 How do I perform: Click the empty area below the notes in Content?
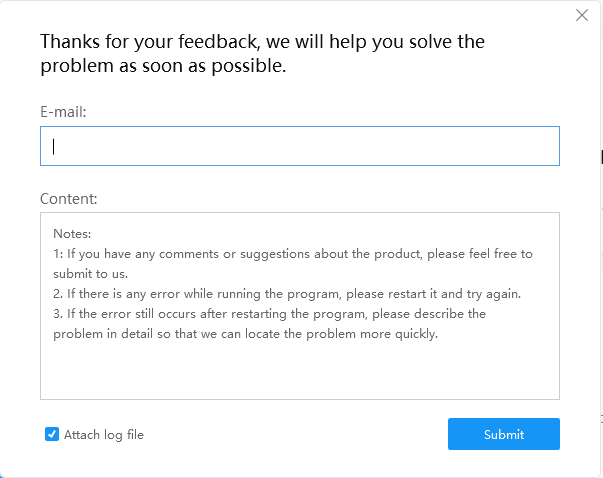tap(300, 371)
